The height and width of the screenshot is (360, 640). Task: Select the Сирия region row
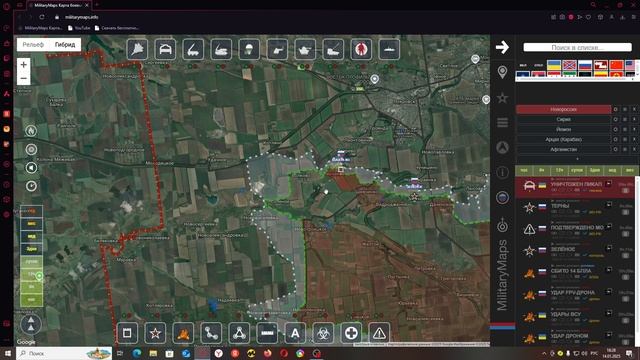click(563, 119)
